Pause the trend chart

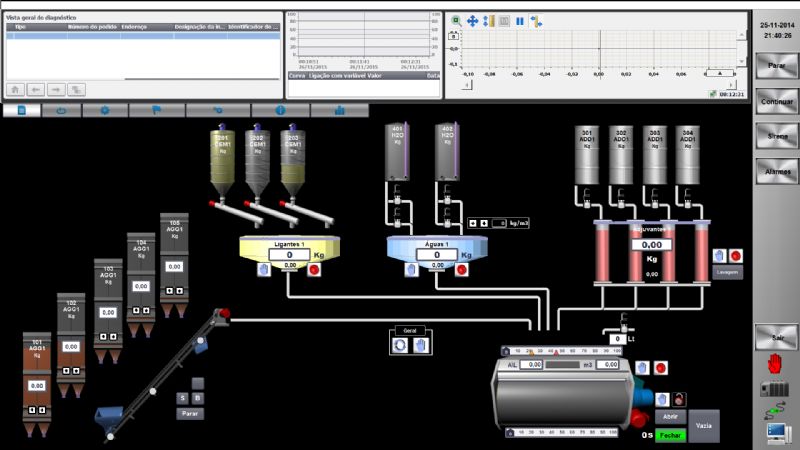(x=520, y=20)
